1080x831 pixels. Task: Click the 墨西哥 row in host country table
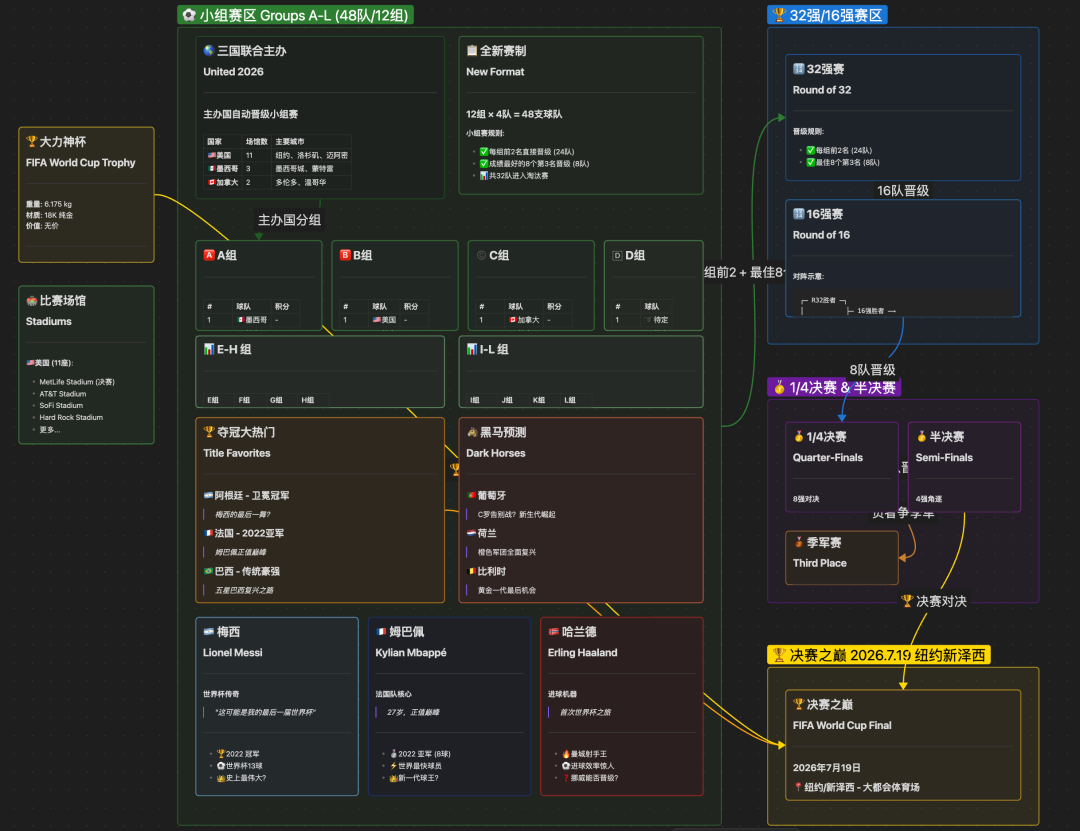click(x=278, y=168)
